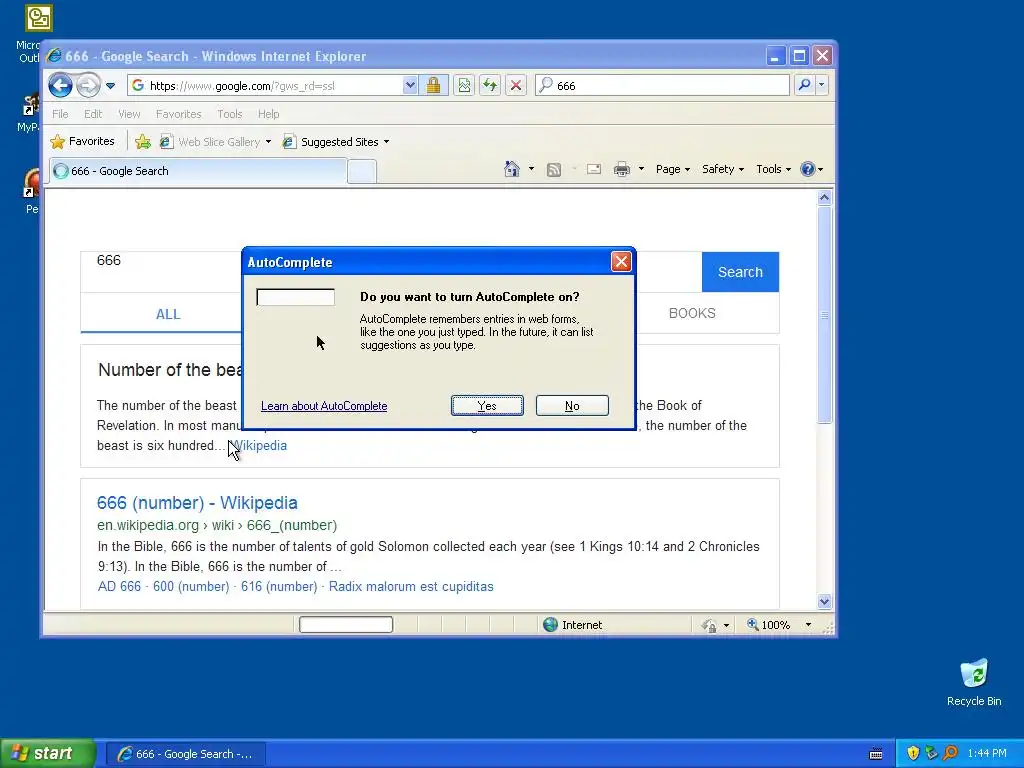1024x768 pixels.
Task: Open the Favorites menu
Action: tap(178, 114)
